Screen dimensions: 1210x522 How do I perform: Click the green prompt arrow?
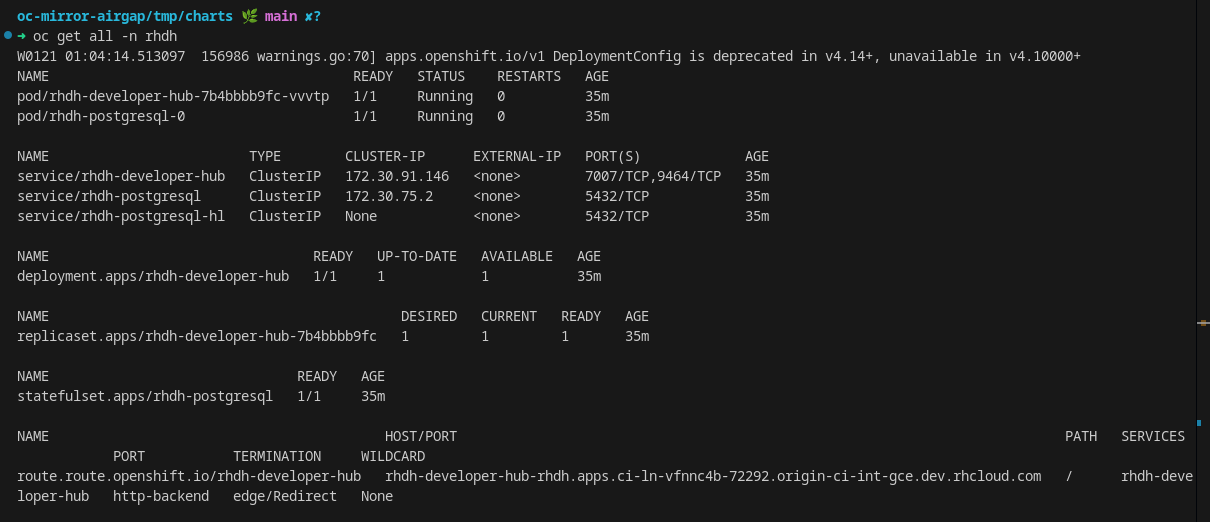tap(21, 36)
